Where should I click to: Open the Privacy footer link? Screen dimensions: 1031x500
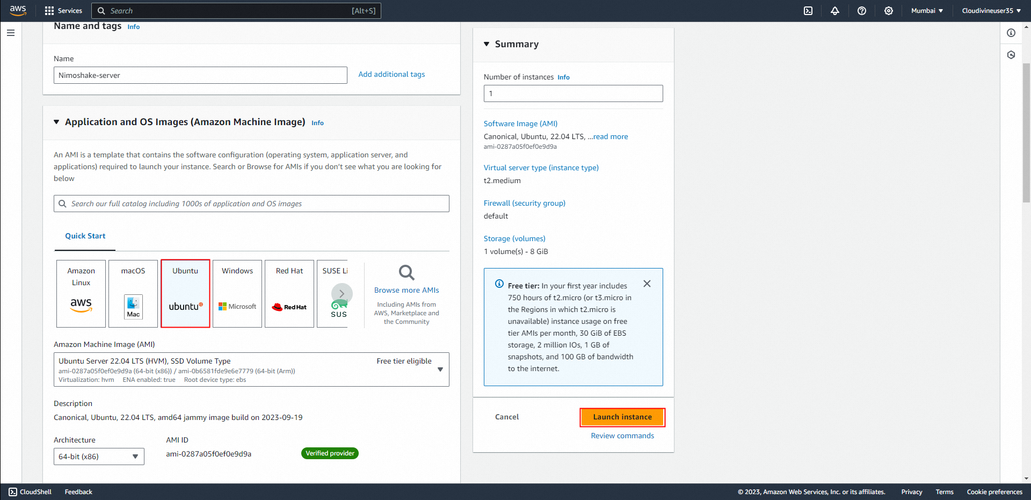[x=911, y=492]
